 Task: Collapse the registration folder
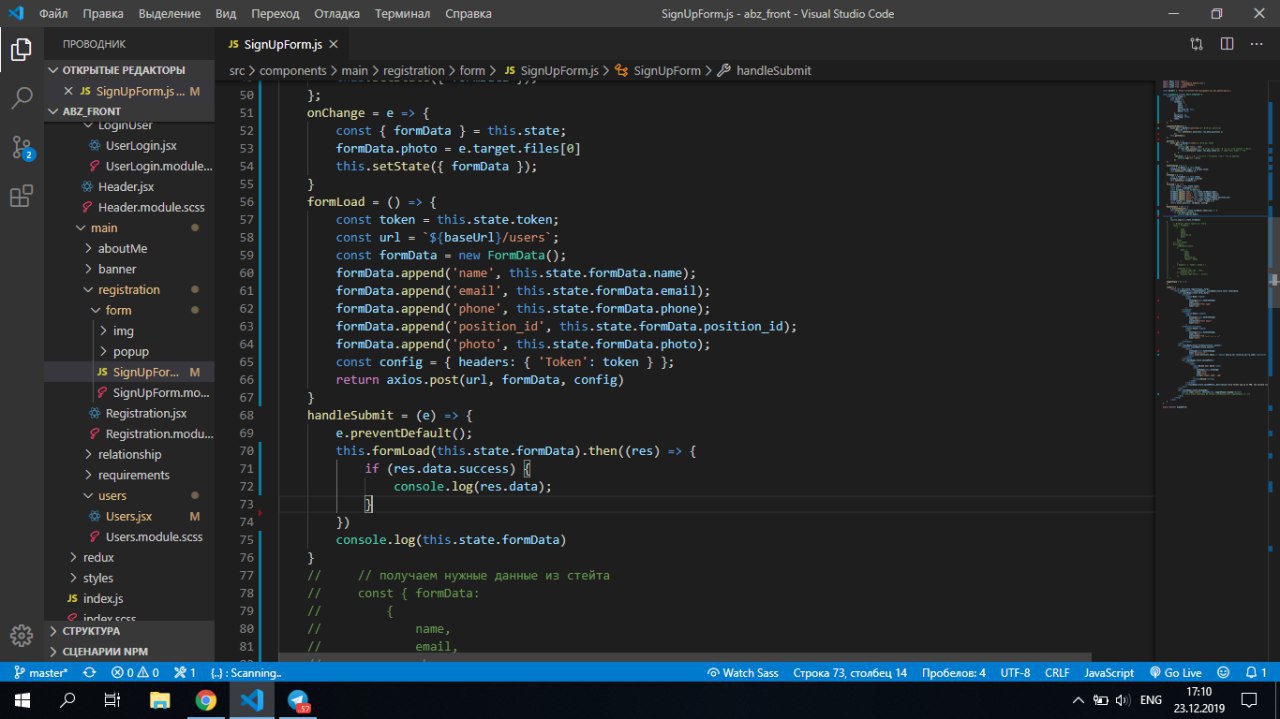point(128,290)
